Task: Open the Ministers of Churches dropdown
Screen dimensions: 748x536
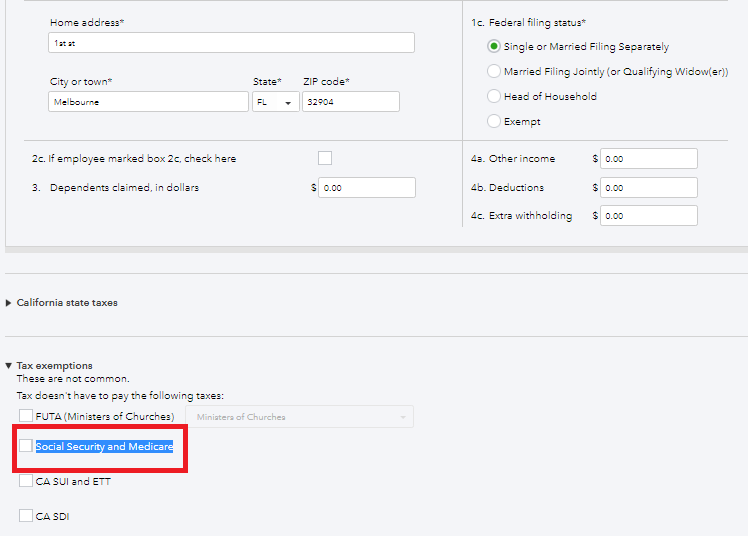Action: [299, 417]
